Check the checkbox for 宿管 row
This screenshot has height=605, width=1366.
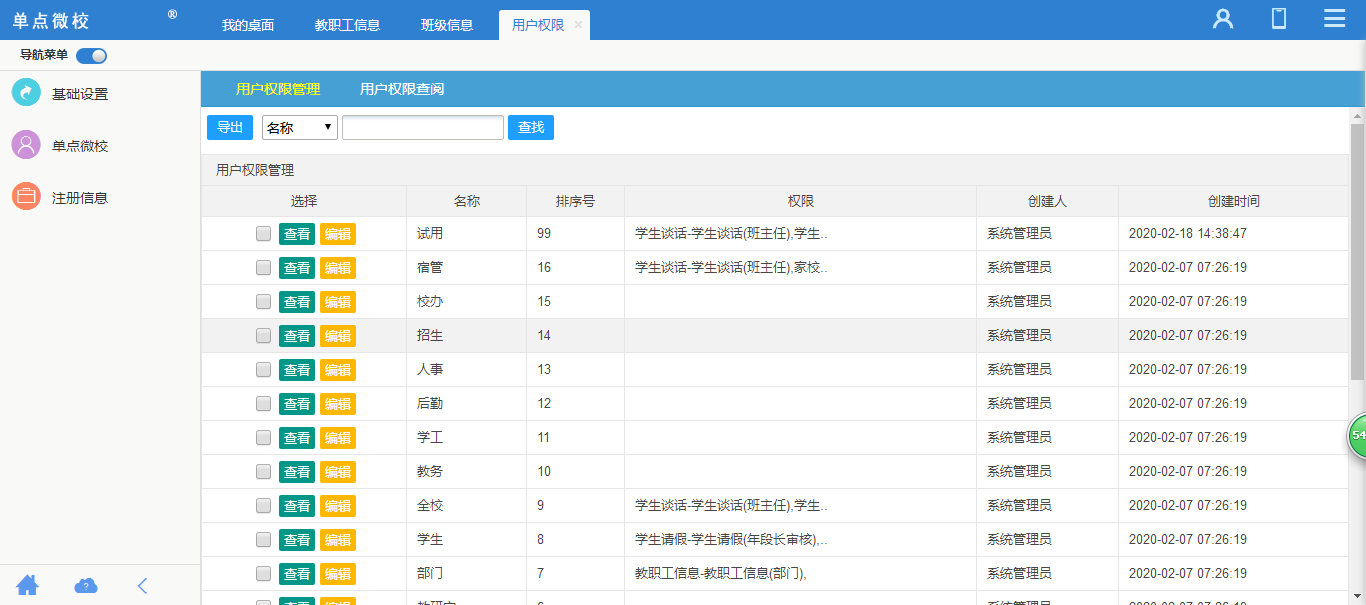tap(263, 268)
